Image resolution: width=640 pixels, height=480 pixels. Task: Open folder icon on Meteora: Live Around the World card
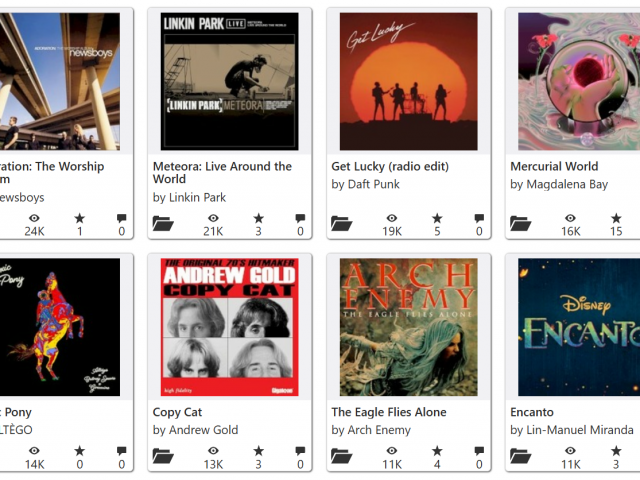coord(163,223)
